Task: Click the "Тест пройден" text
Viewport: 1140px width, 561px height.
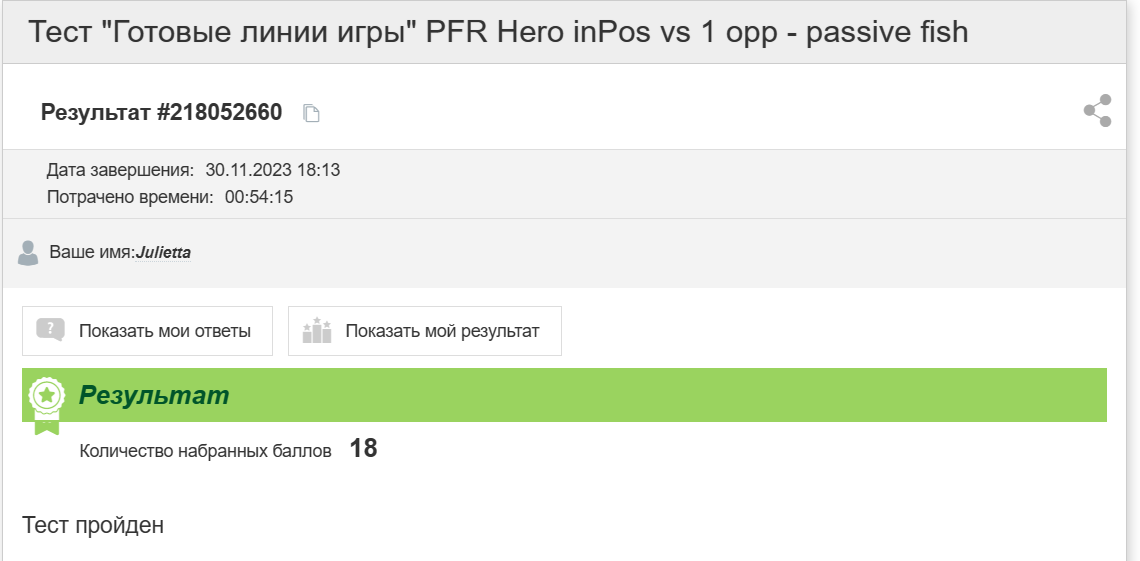Action: pos(93,525)
